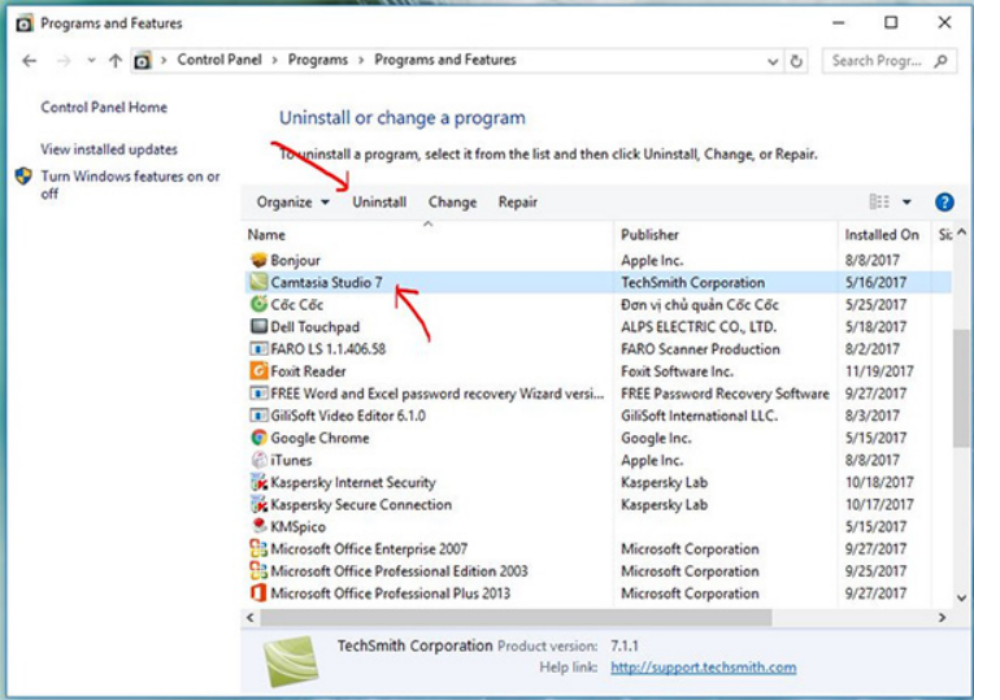Image resolution: width=1000 pixels, height=700 pixels.
Task: Click Repair in the toolbar
Action: pyautogui.click(x=518, y=202)
